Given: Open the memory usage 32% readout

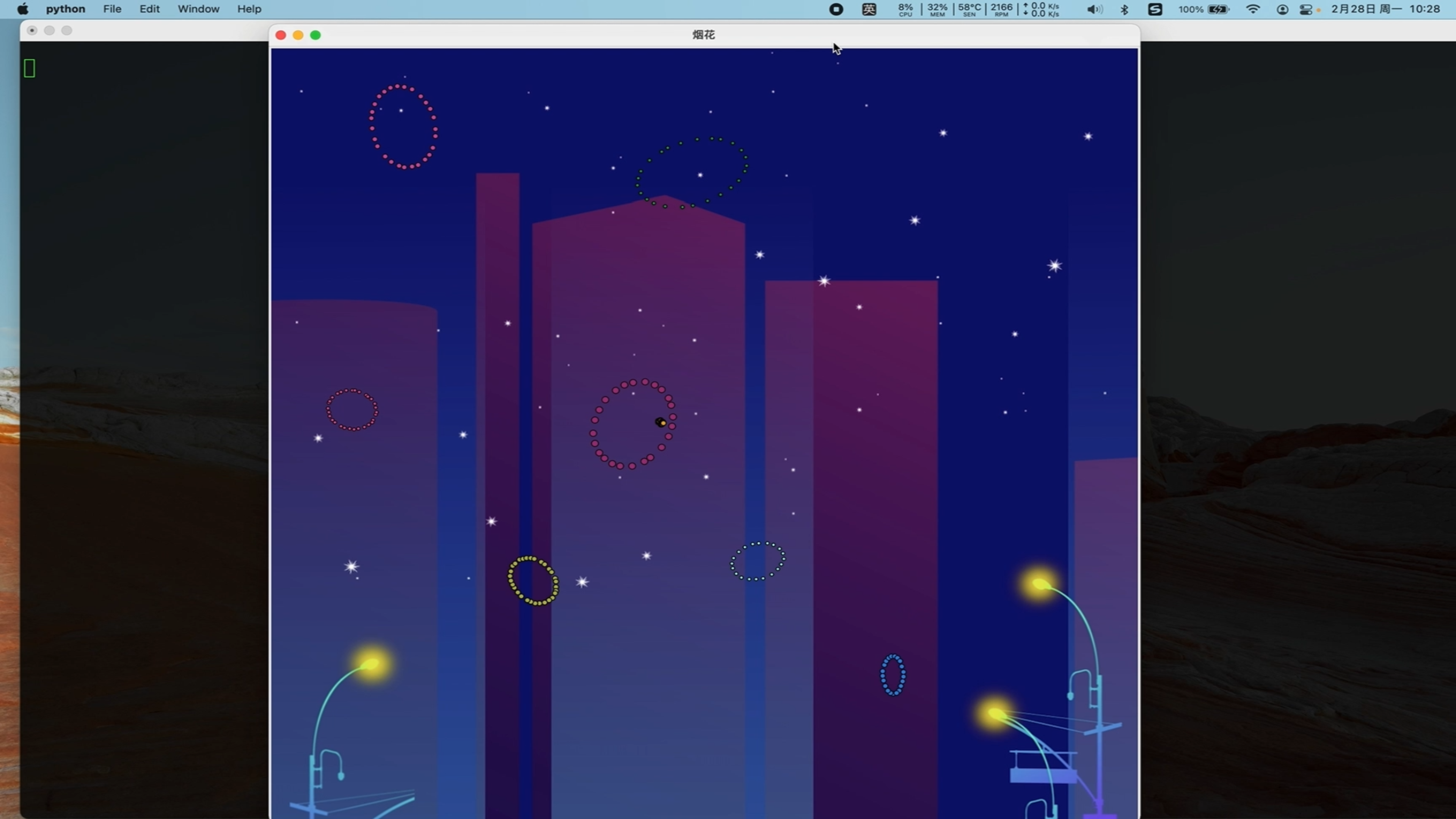Looking at the screenshot, I should (x=937, y=9).
